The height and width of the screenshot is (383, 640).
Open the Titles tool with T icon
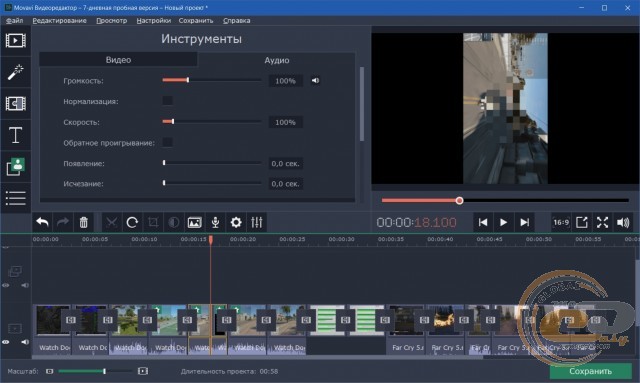tap(16, 135)
